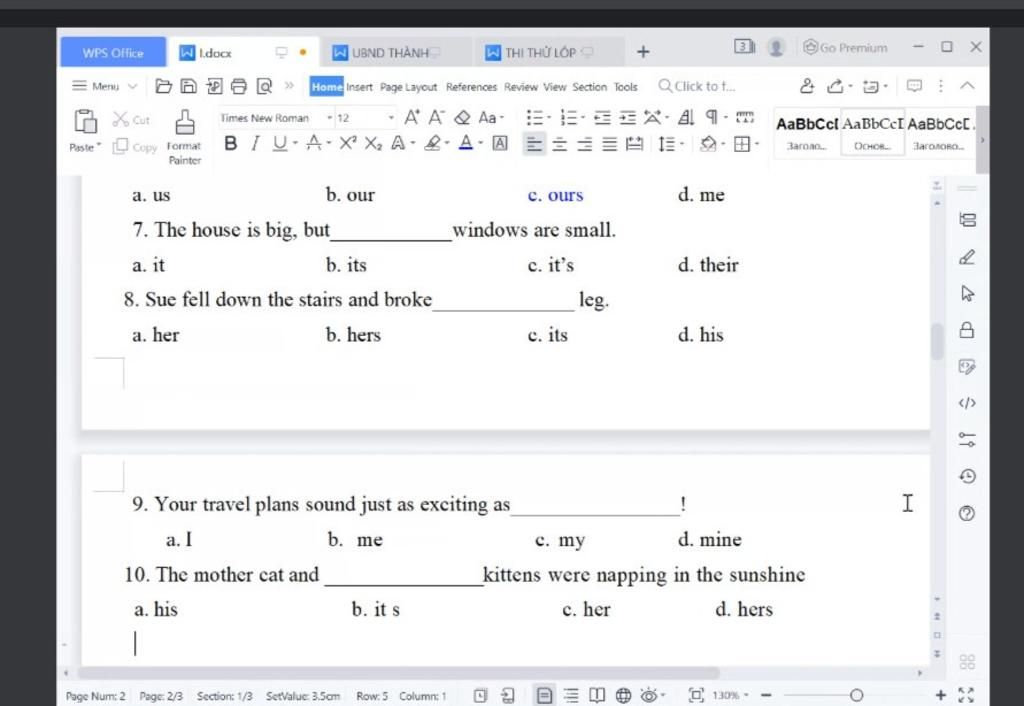Open help question mark in right sidebar
This screenshot has width=1024, height=706.
[x=967, y=513]
